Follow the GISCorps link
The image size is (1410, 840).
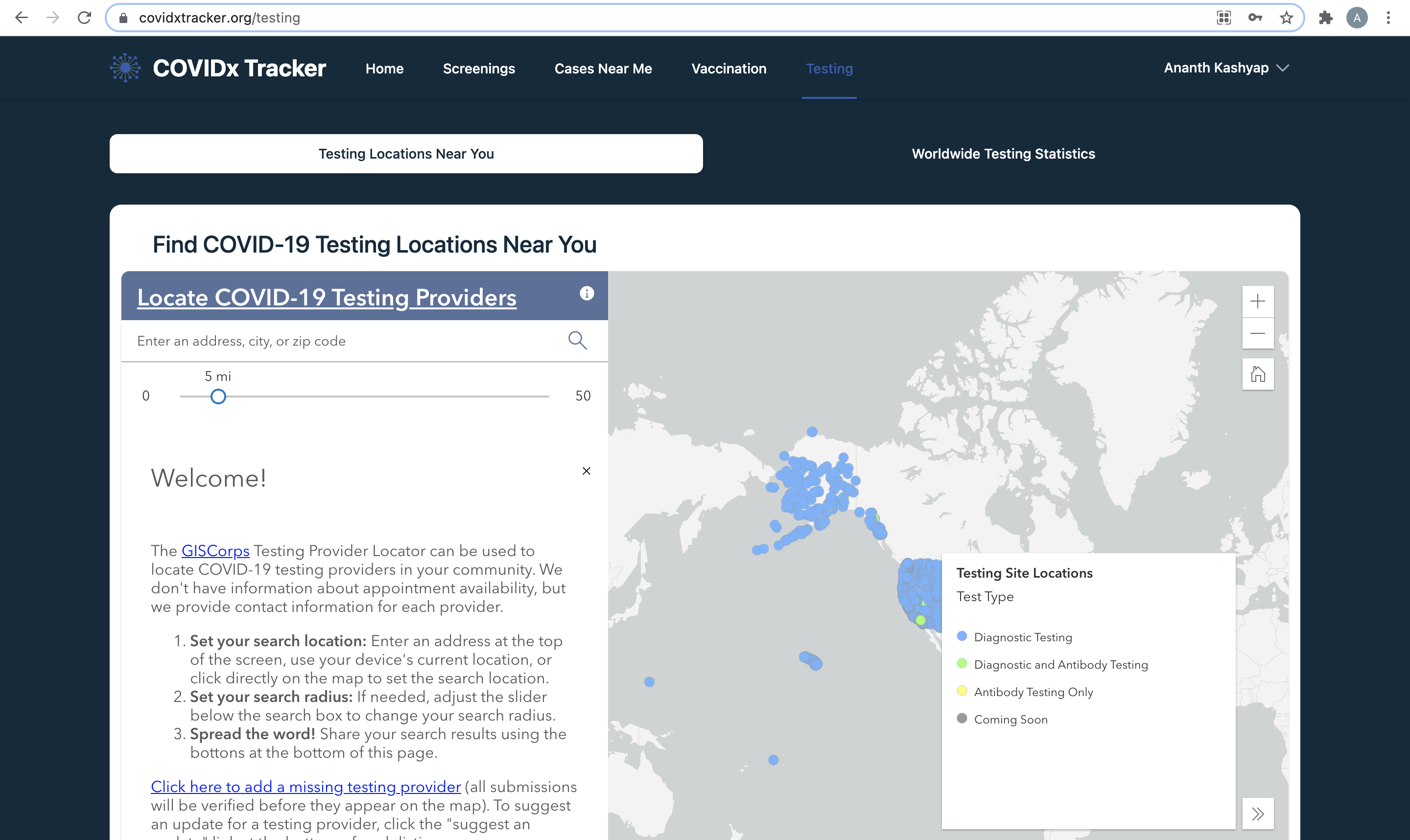click(x=215, y=551)
